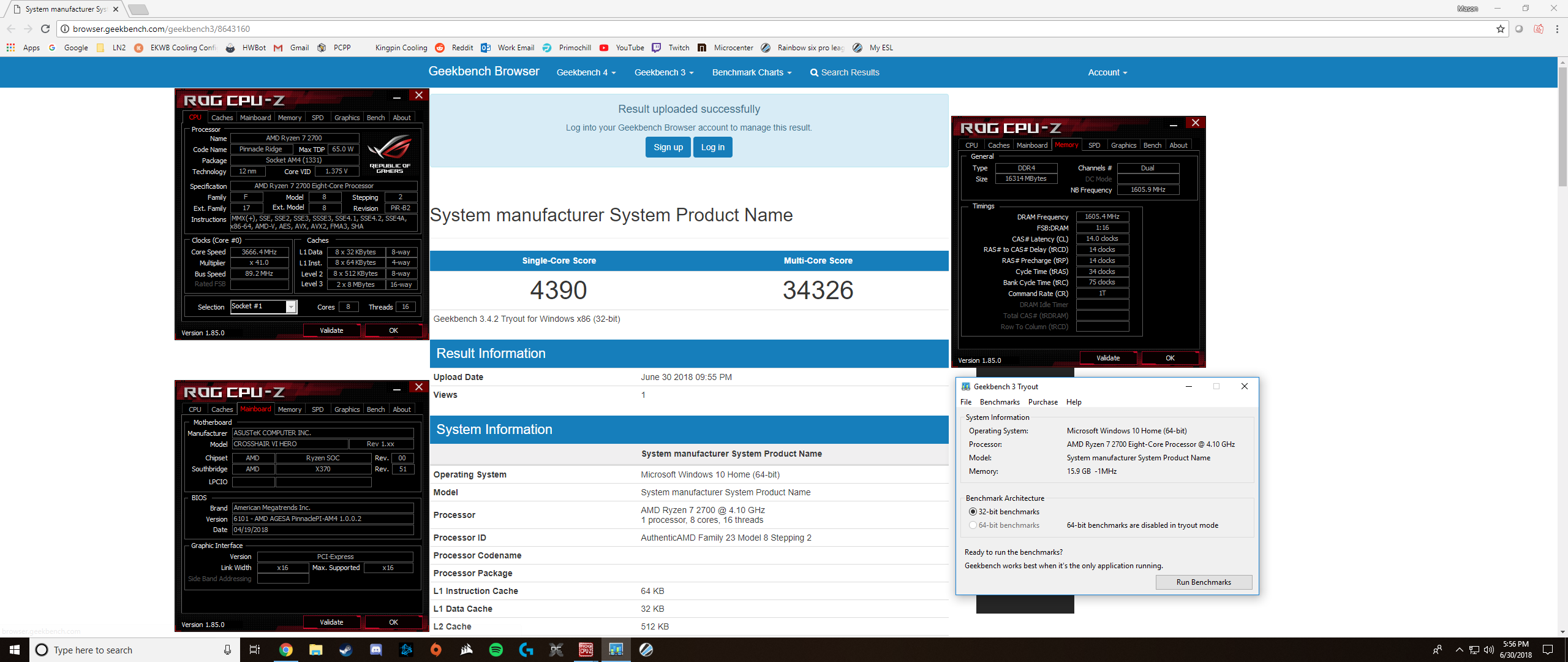The width and height of the screenshot is (1568, 662).
Task: Open the Twitch bookmark
Action: click(671, 47)
